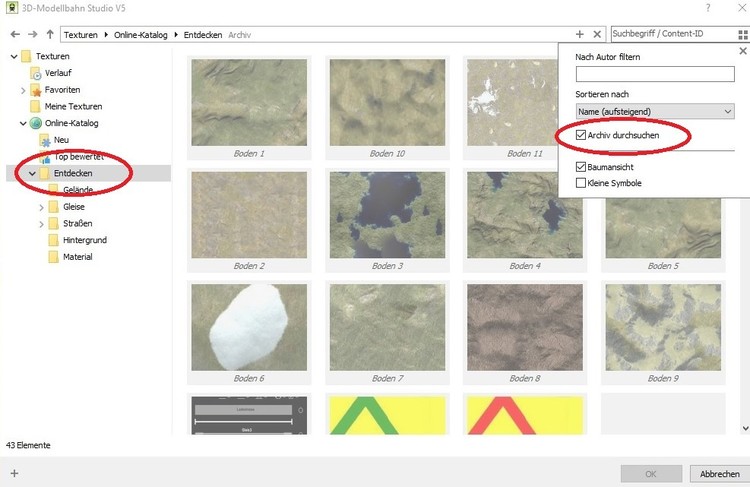Select the yellow texture with red chevron
Image resolution: width=750 pixels, height=487 pixels.
[x=525, y=415]
